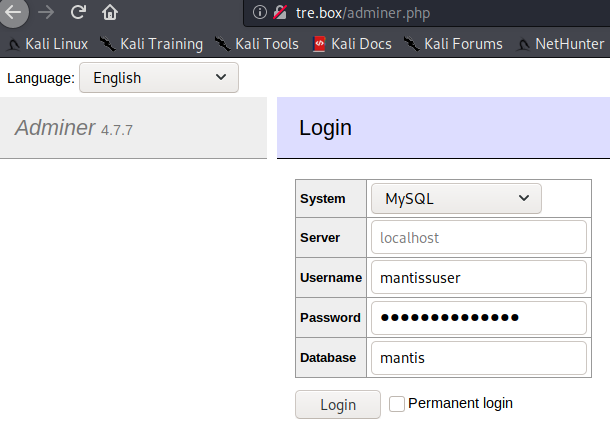Reload the current page
Image resolution: width=610 pixels, height=440 pixels.
[77, 13]
